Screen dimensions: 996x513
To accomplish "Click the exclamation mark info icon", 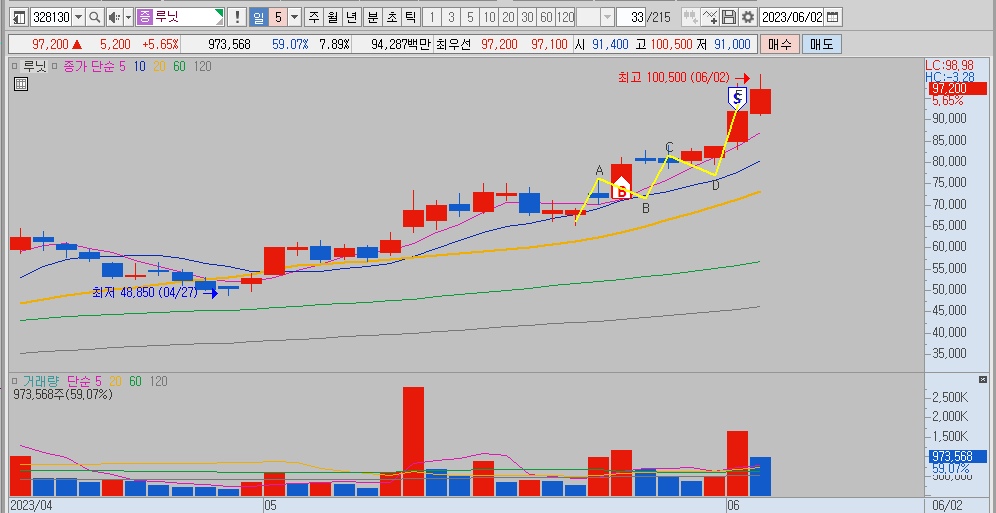I will tap(237, 17).
